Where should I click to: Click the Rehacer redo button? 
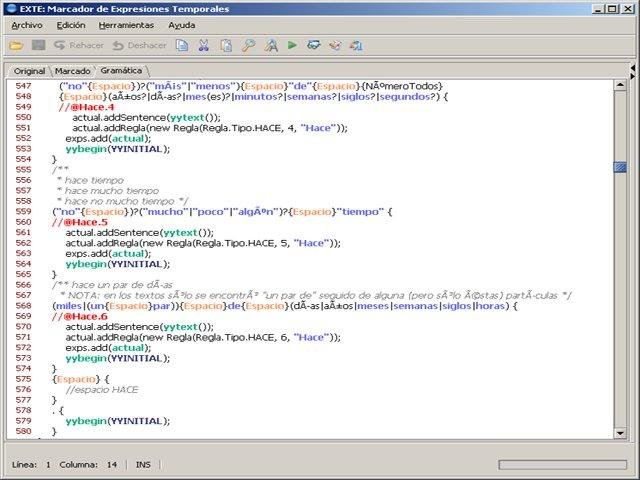click(x=79, y=45)
